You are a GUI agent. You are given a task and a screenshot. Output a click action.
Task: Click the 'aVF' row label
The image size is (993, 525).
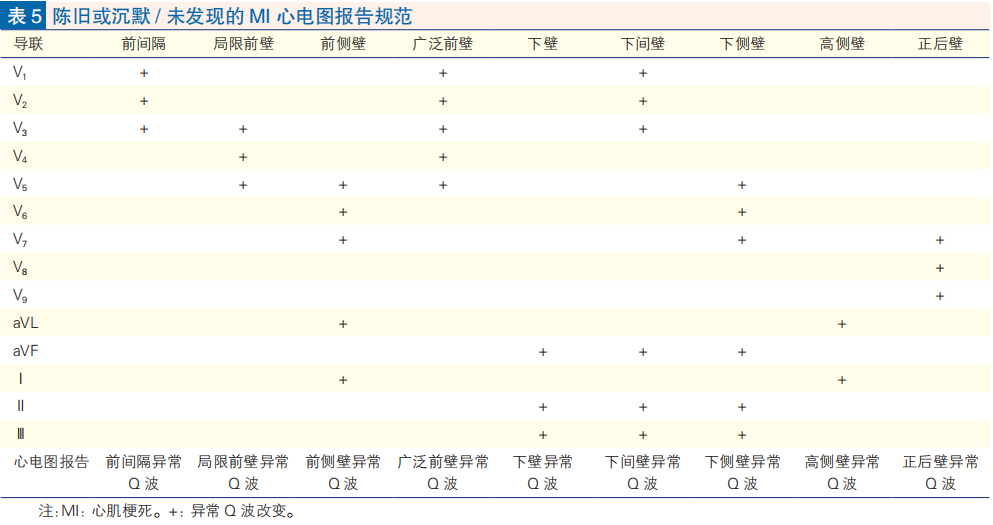click(x=26, y=352)
